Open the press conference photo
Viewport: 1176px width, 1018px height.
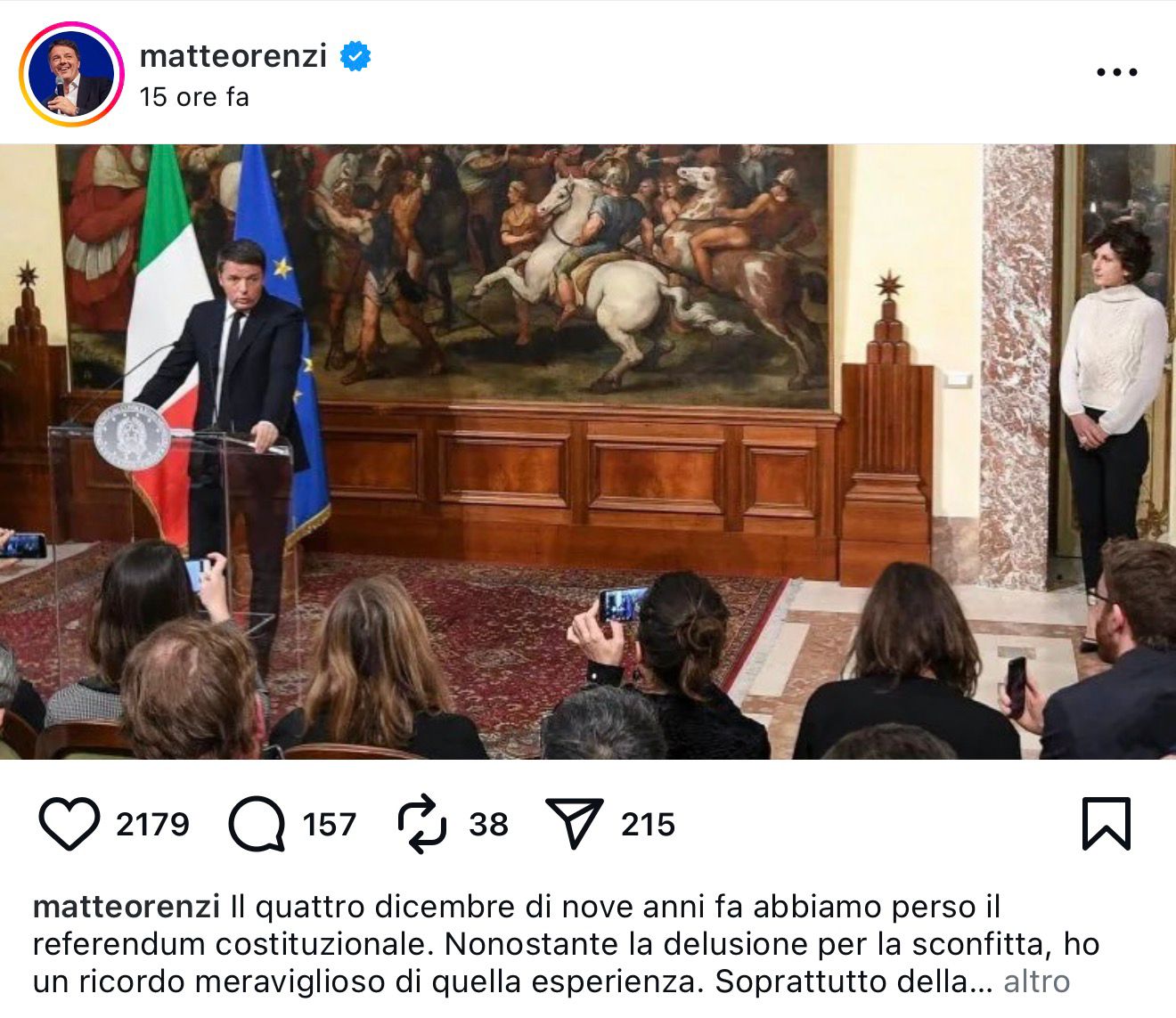point(588,452)
